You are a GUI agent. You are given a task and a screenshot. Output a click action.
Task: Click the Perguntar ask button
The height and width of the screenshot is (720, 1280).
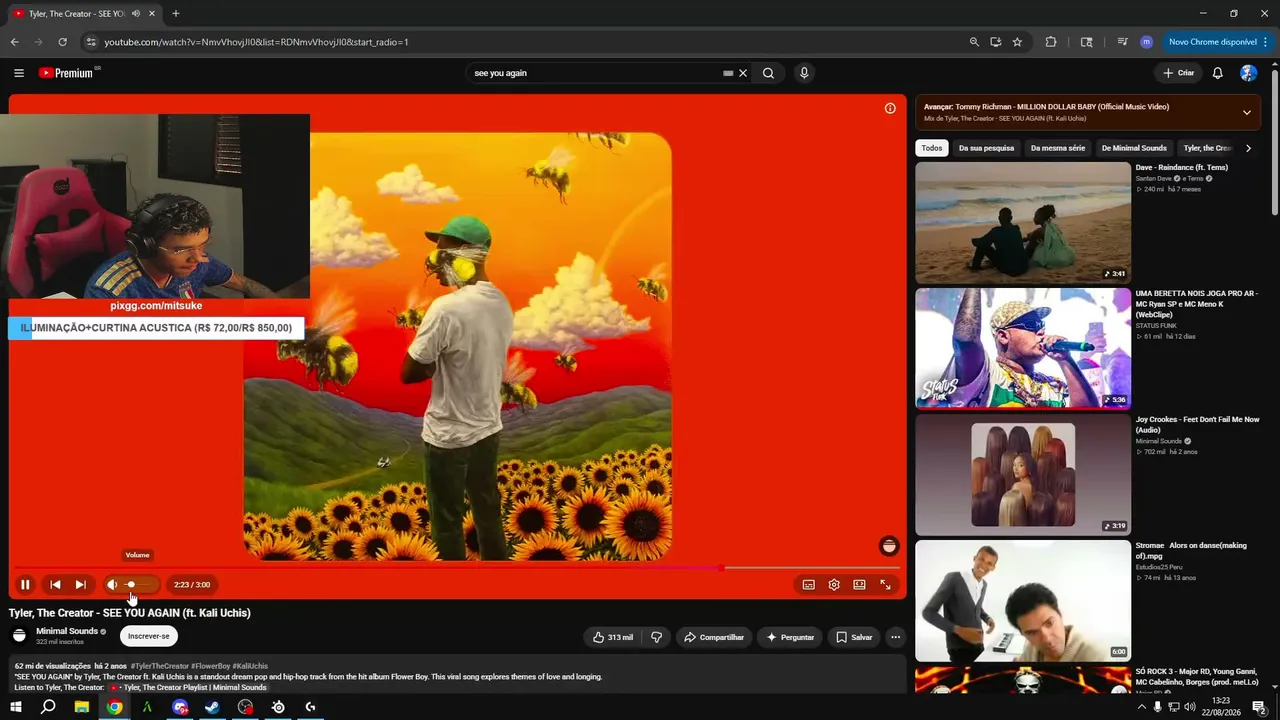click(x=790, y=637)
